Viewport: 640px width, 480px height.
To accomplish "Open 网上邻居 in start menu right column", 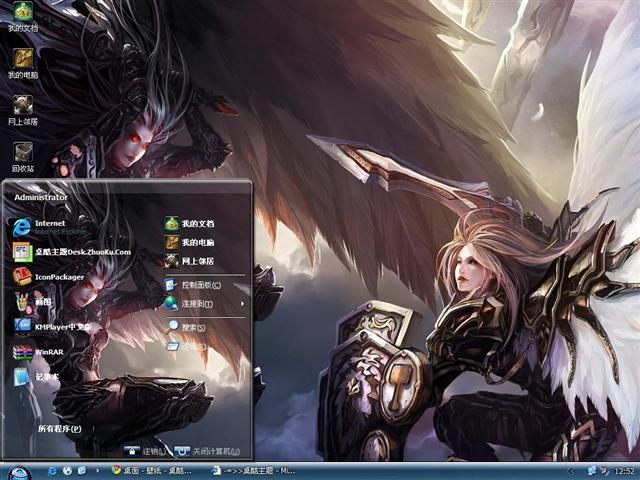I will click(189, 261).
